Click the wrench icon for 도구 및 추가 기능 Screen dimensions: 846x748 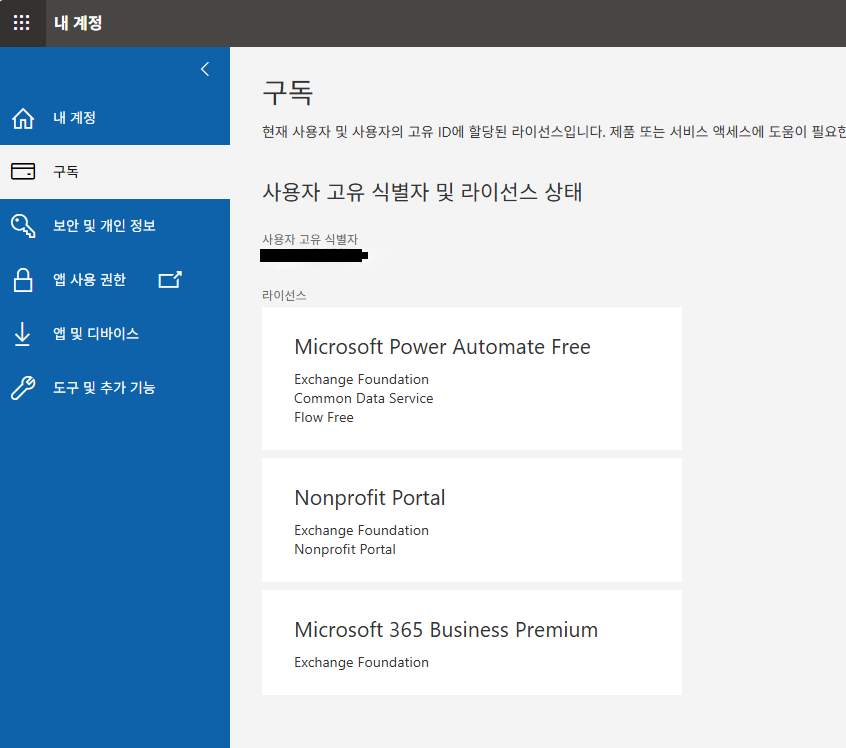tap(23, 387)
